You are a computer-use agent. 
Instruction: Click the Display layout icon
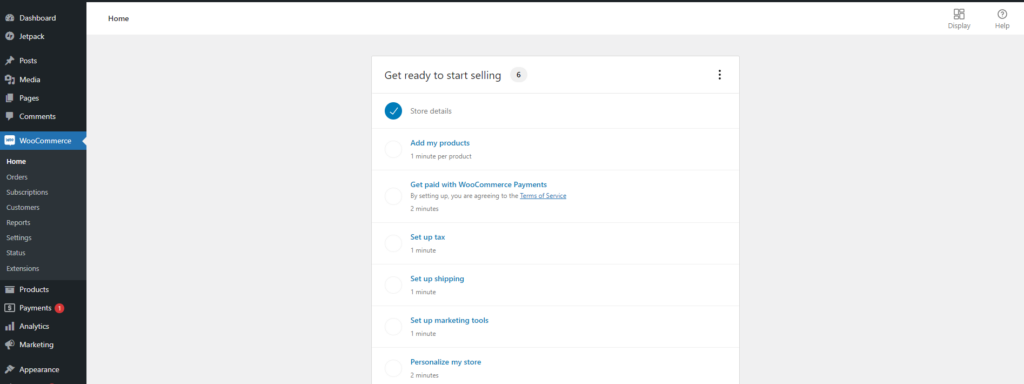coord(959,14)
